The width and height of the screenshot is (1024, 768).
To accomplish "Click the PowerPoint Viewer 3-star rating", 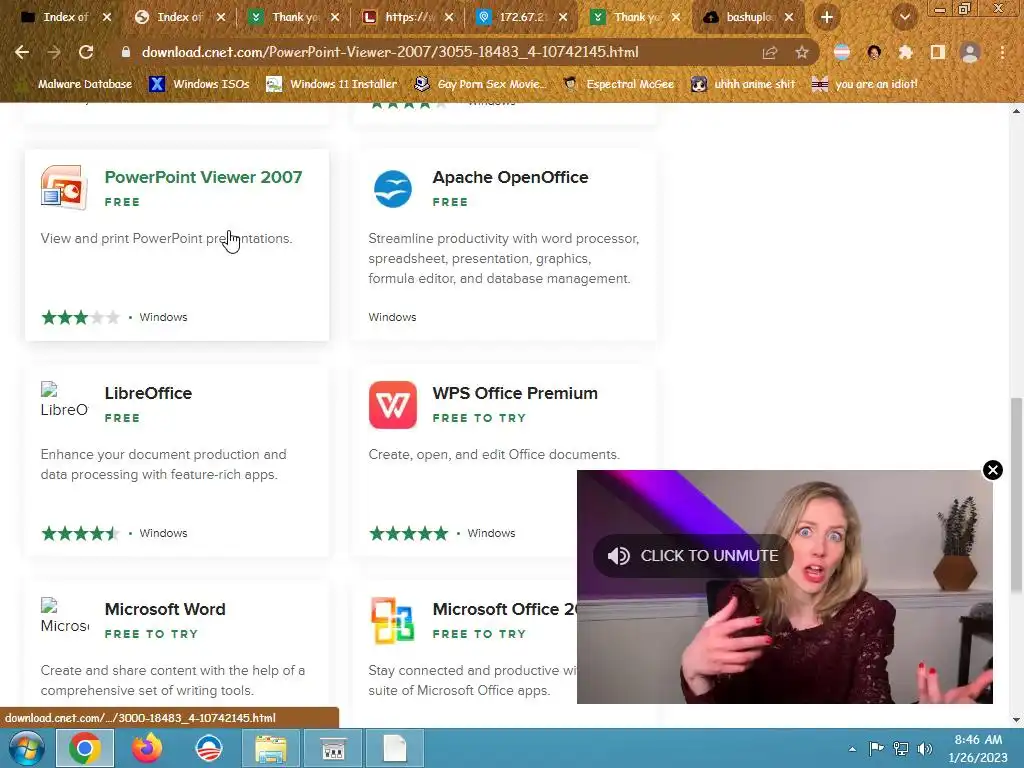I will (x=80, y=317).
